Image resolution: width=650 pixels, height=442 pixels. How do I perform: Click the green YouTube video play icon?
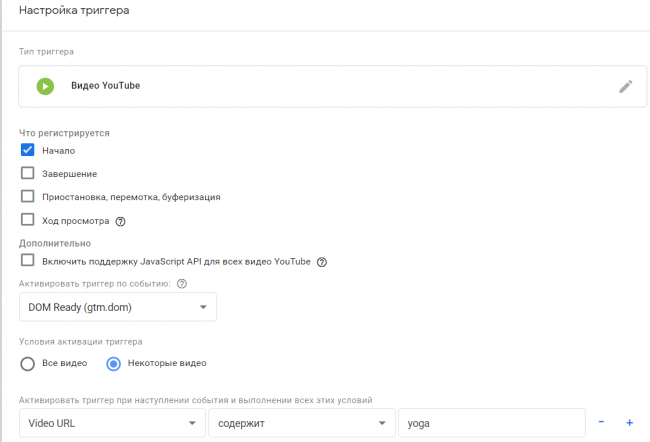45,86
